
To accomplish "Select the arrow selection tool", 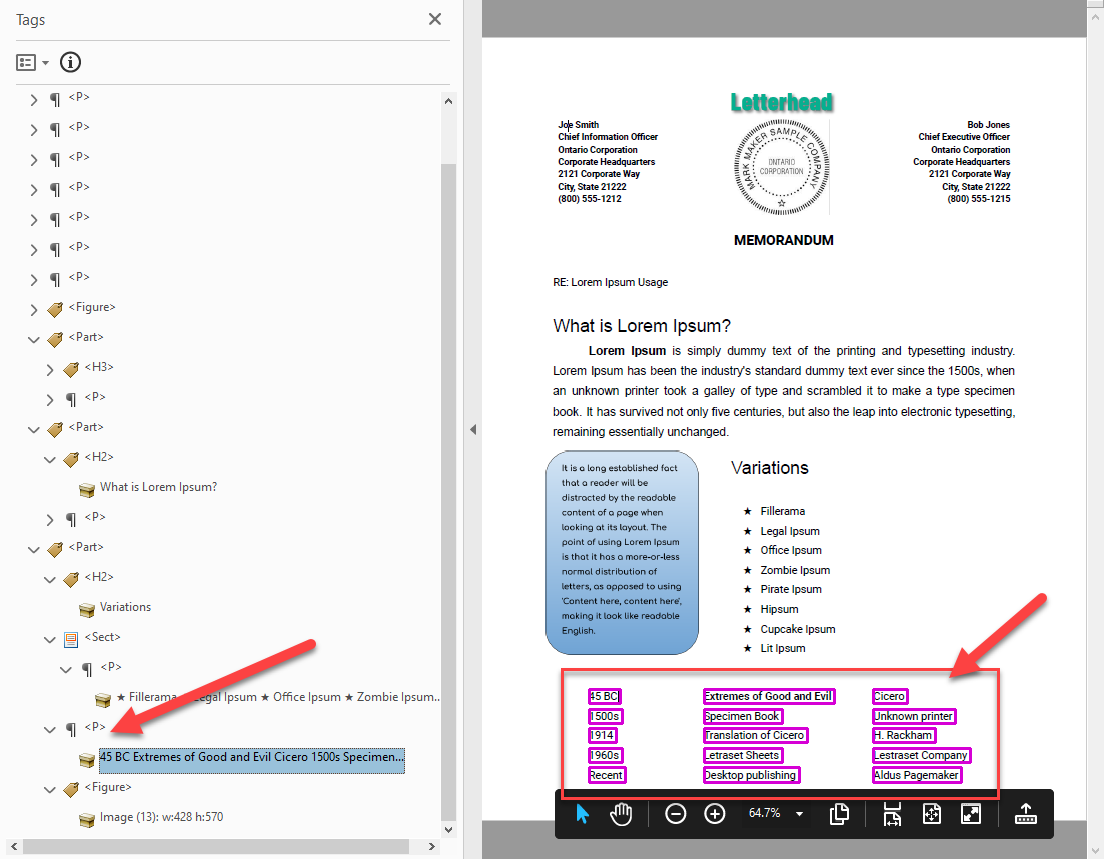I will pyautogui.click(x=583, y=814).
